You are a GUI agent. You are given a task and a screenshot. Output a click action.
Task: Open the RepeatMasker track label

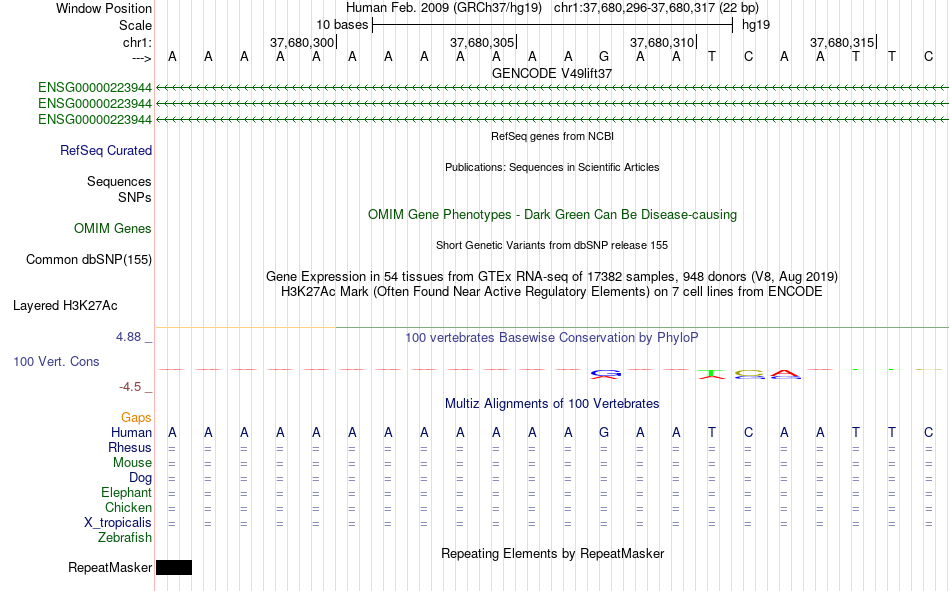click(110, 567)
